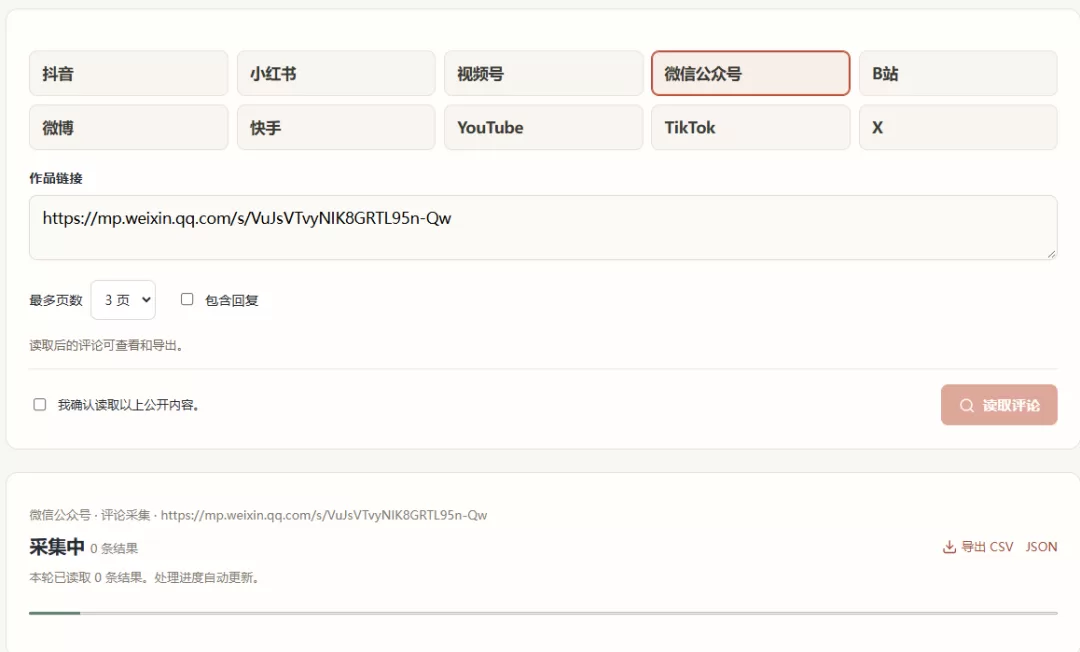Click the textarea resize handle corner
This screenshot has width=1080, height=652.
click(x=1051, y=254)
